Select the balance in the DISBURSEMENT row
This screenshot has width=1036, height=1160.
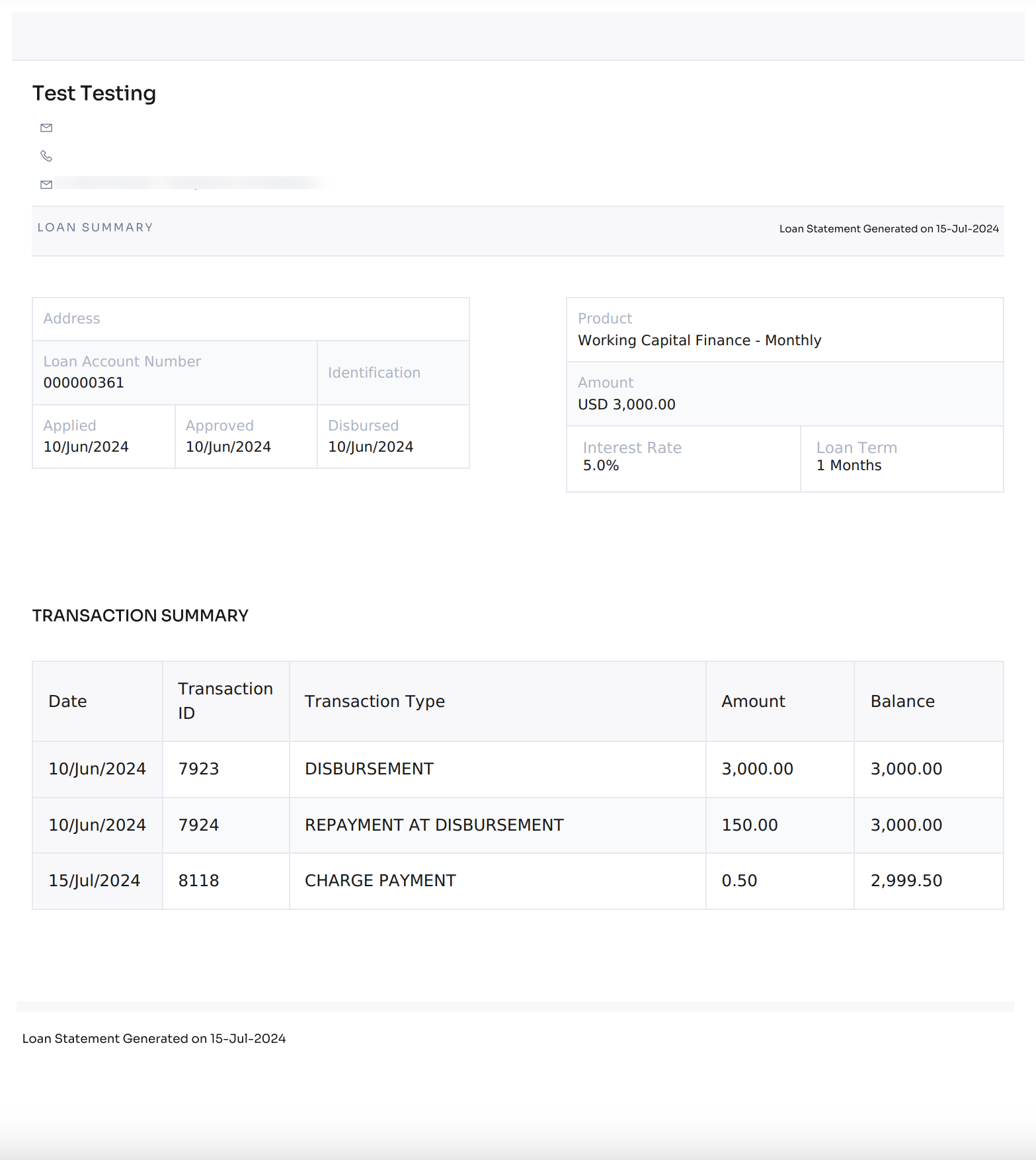[906, 769]
